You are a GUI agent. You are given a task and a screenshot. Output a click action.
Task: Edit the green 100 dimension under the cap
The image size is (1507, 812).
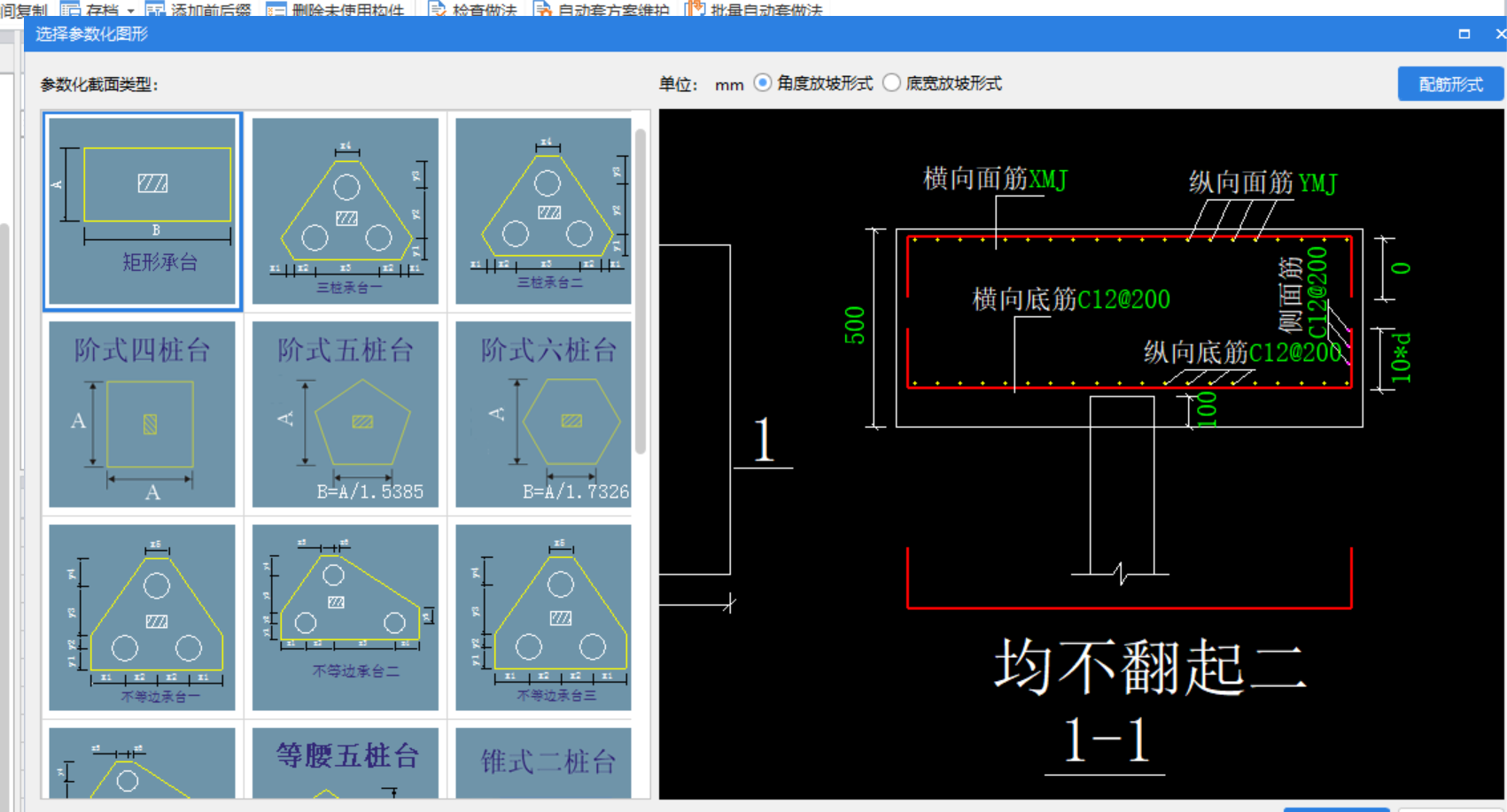(x=1207, y=410)
